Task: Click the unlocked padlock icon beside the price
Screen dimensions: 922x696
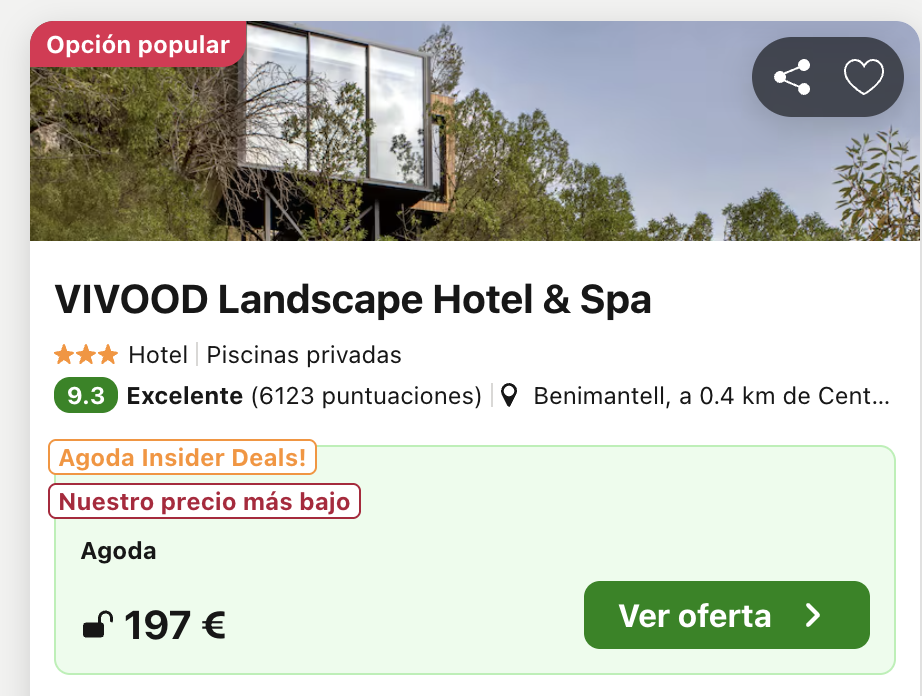Action: point(98,625)
